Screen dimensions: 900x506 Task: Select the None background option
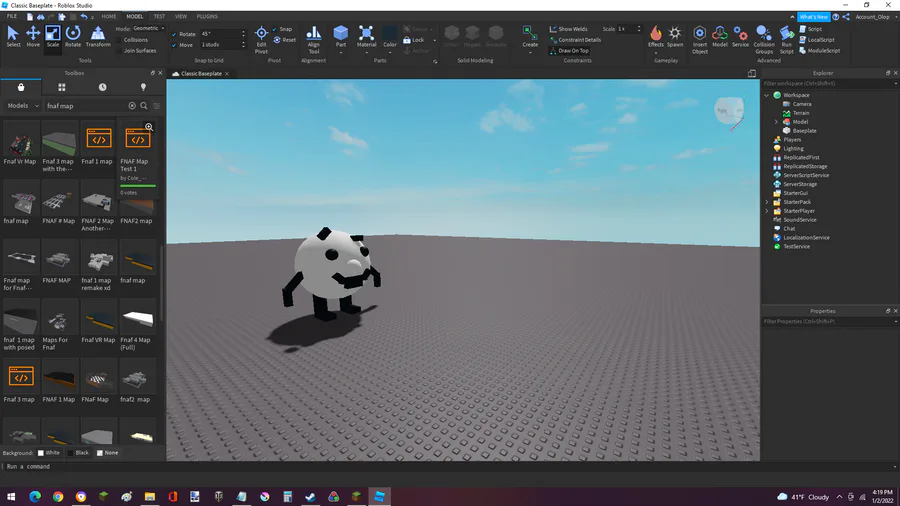click(x=100, y=453)
